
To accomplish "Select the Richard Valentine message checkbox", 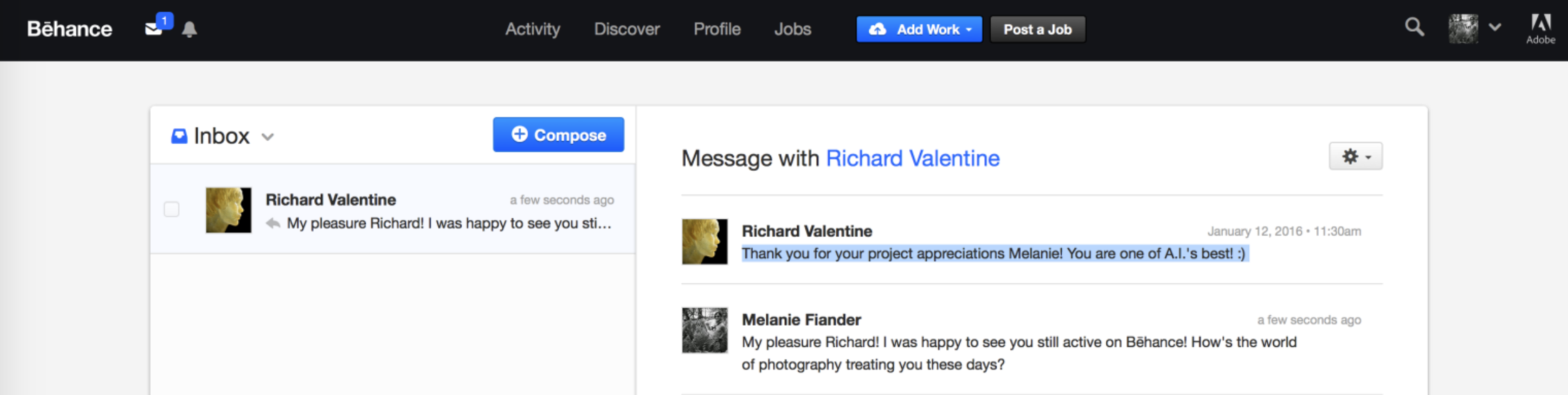I will [x=172, y=209].
